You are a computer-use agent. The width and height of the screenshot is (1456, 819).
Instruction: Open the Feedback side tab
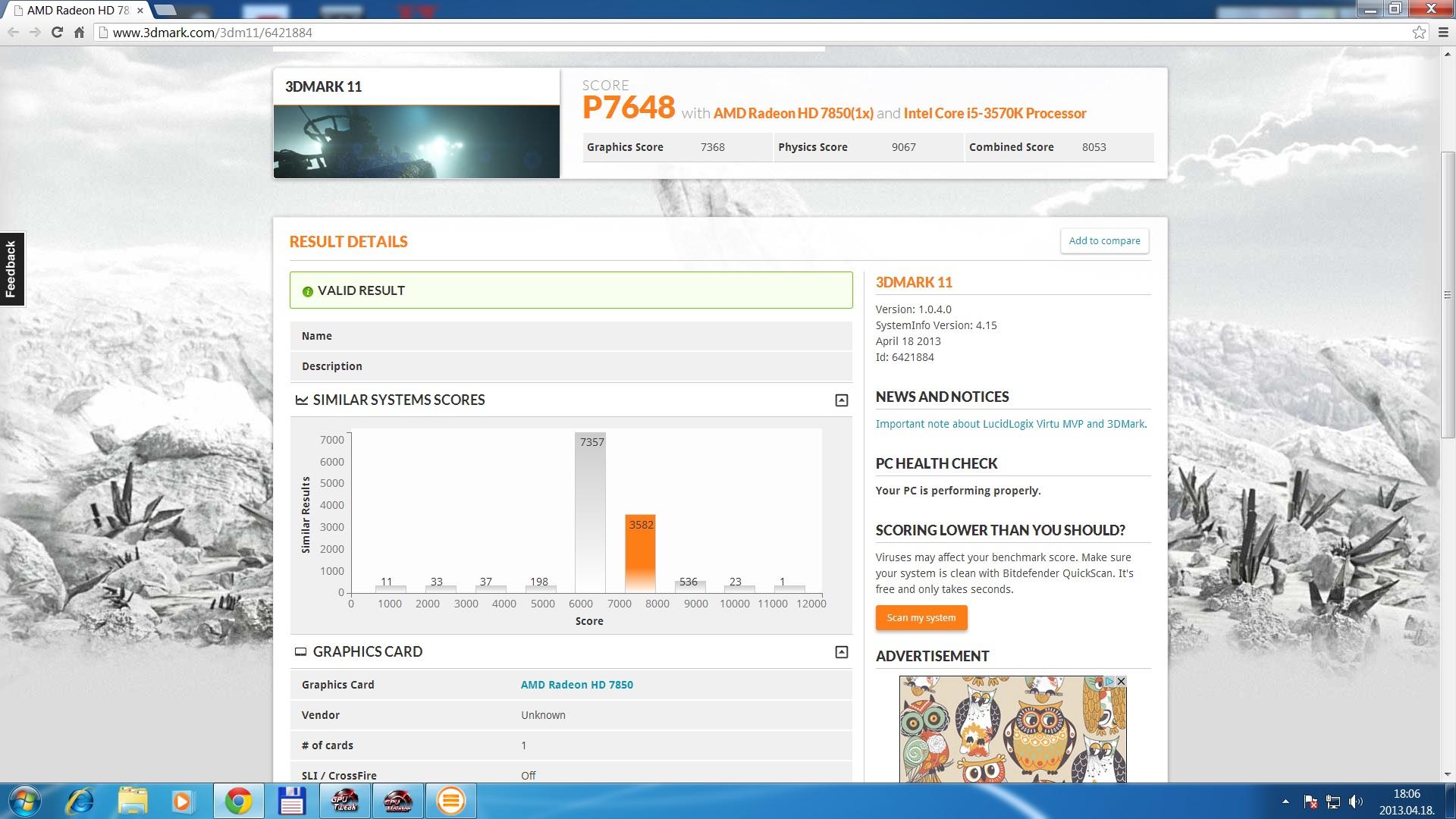click(12, 269)
